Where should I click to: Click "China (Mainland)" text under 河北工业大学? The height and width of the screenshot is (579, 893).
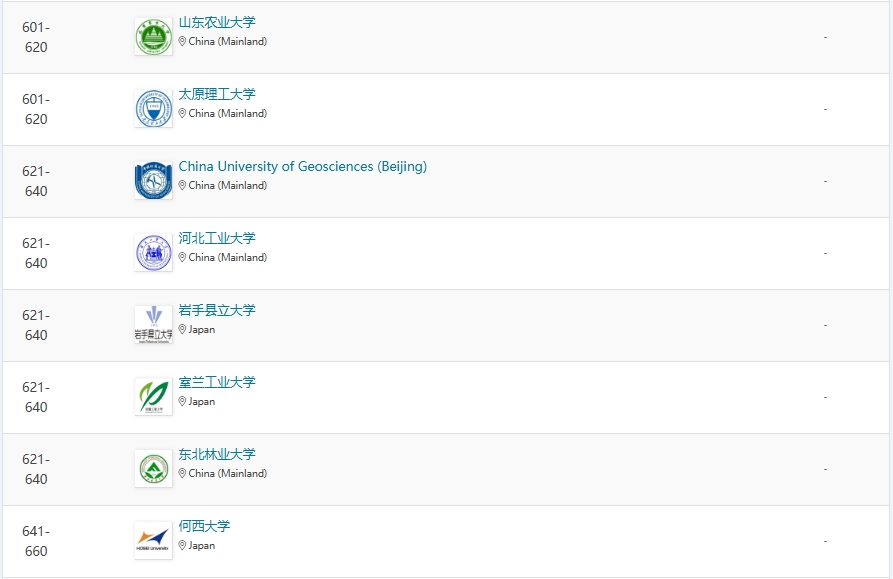228,257
